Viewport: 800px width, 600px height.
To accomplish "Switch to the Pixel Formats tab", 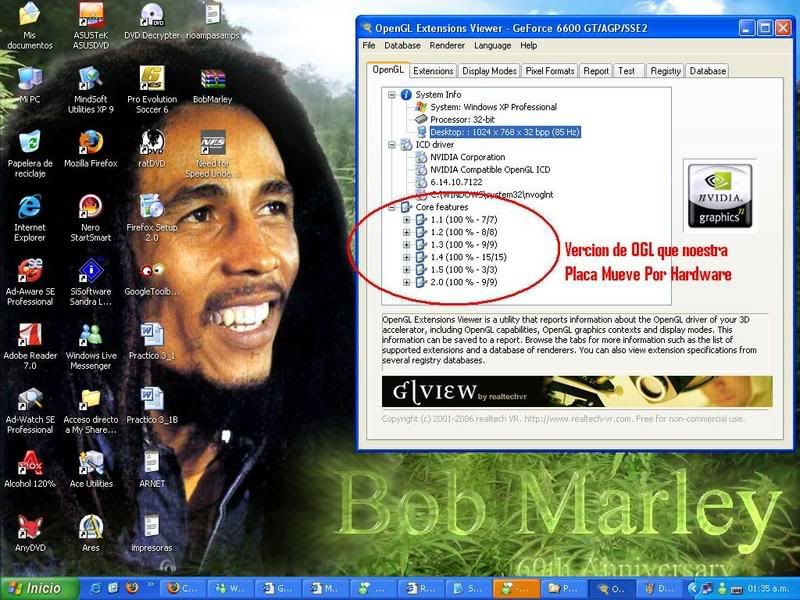I will 550,71.
